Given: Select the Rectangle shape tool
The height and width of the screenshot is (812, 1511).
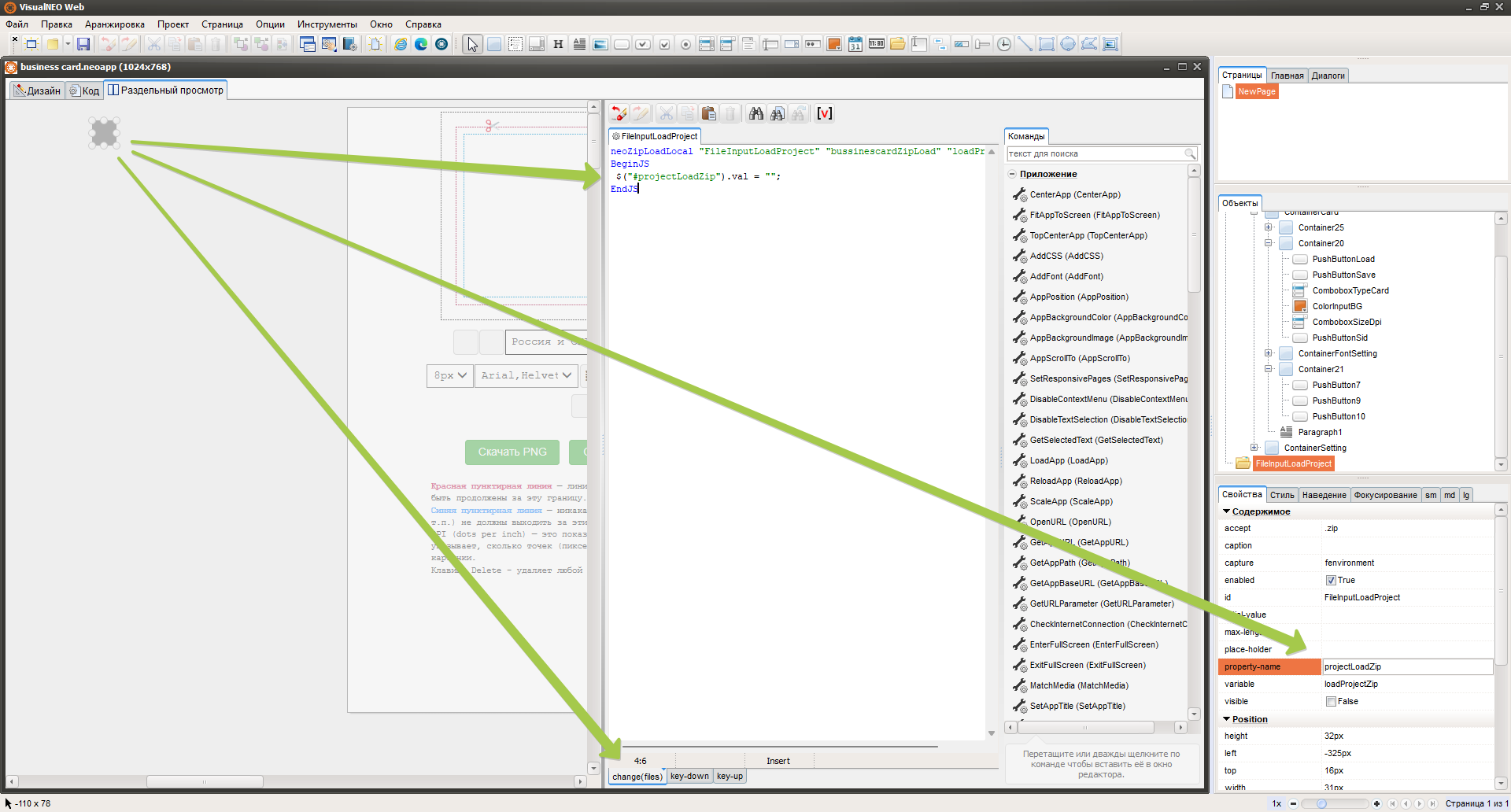Looking at the screenshot, I should (x=1047, y=44).
